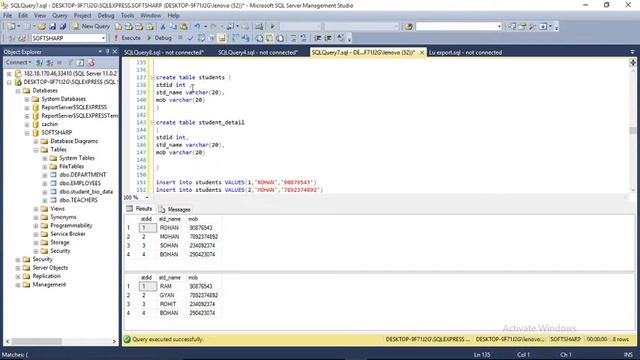The width and height of the screenshot is (640, 360).
Task: Open the Edit menu
Action: [23, 15]
